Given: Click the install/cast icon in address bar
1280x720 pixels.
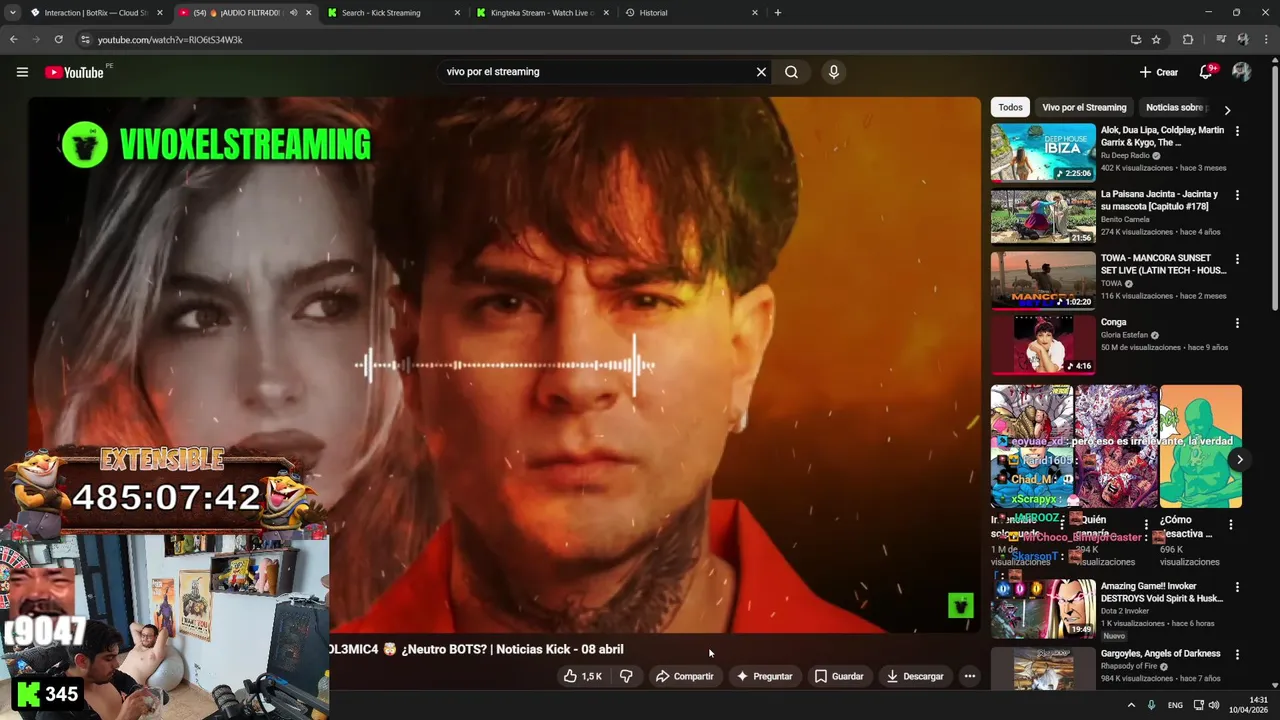Looking at the screenshot, I should pyautogui.click(x=1135, y=40).
